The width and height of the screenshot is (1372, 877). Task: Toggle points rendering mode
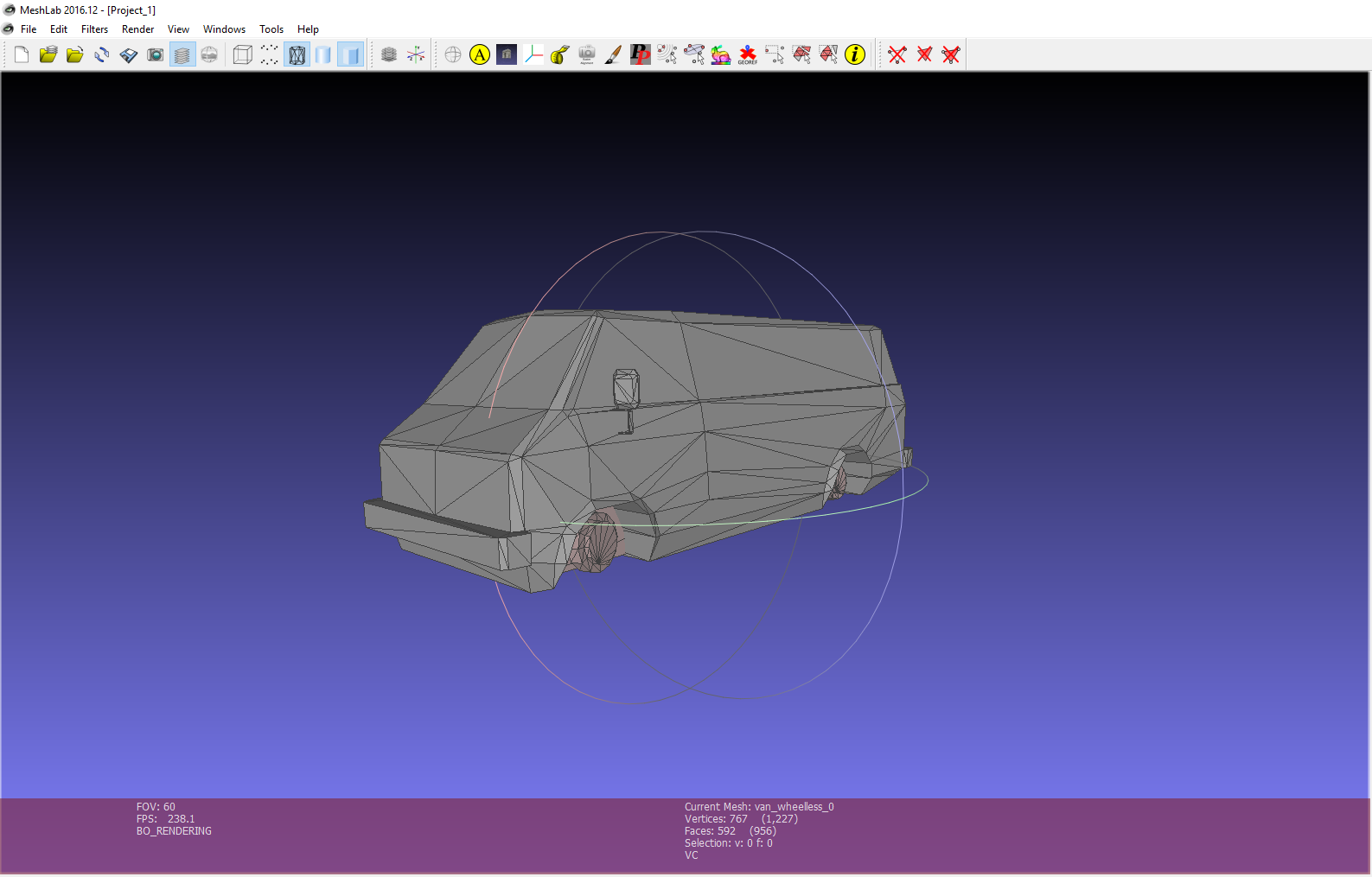click(270, 55)
